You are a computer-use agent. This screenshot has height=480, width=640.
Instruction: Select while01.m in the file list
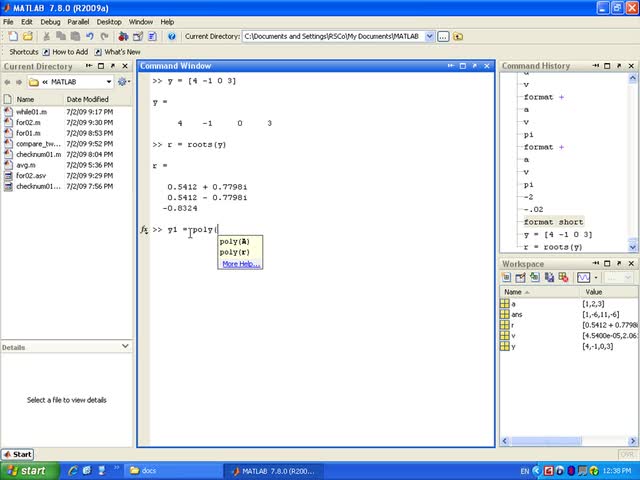(x=31, y=112)
